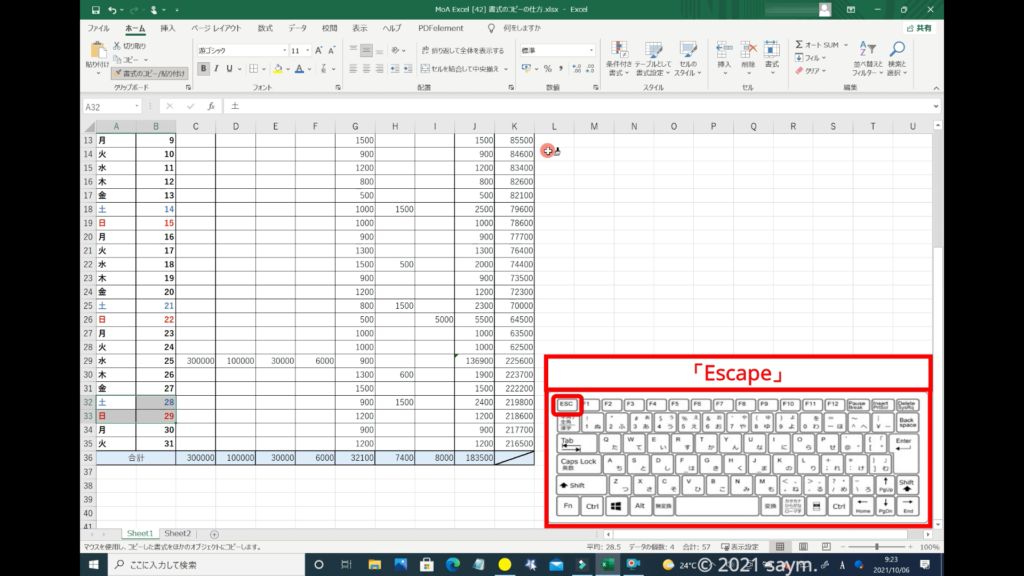Click the percent style button
Viewport: 1024px width, 576px height.
tap(547, 69)
